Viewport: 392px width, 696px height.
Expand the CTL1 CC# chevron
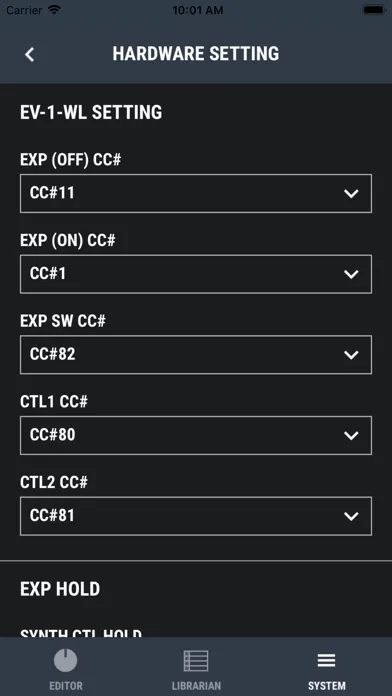click(x=351, y=435)
